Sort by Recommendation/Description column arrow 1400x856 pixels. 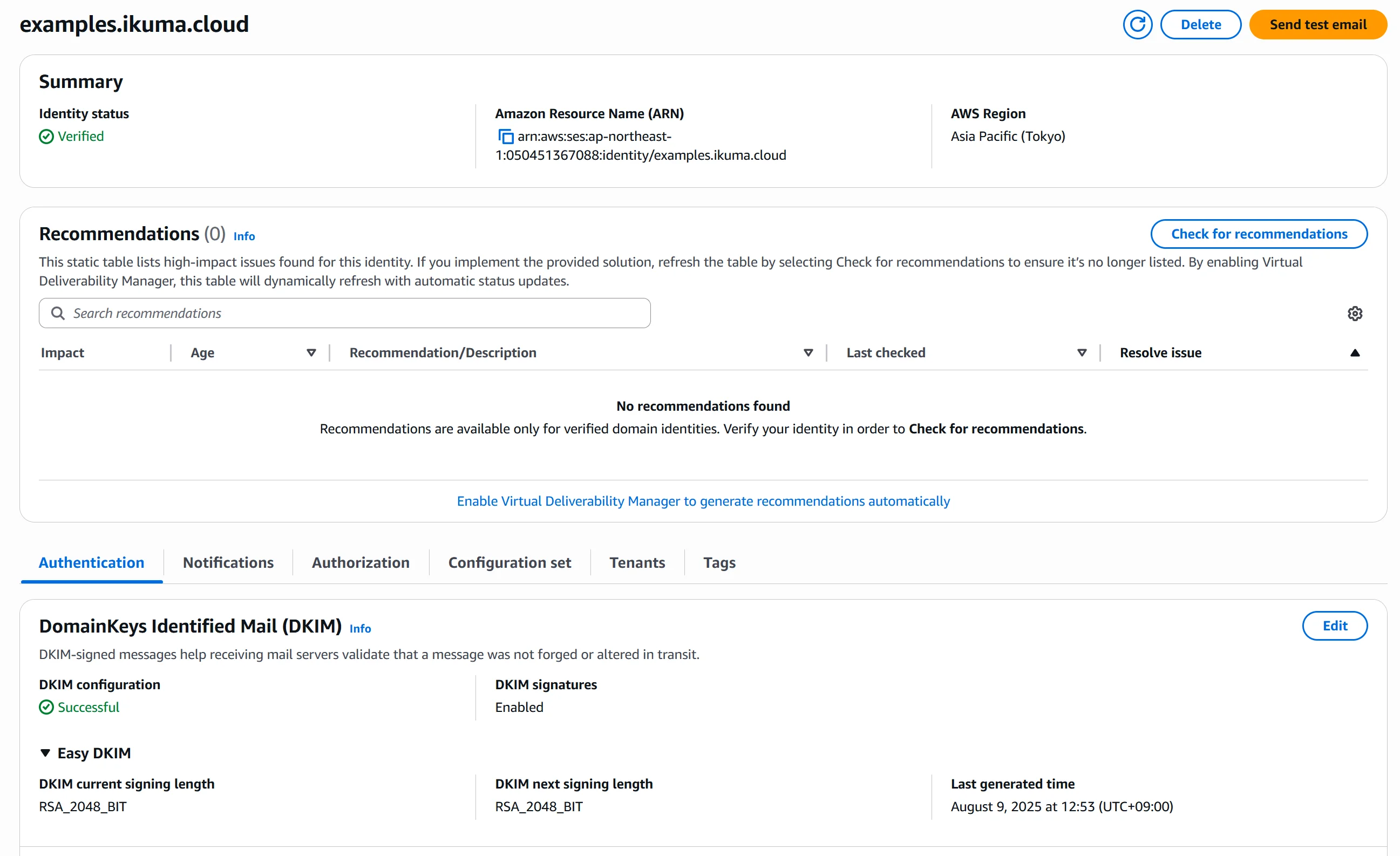[x=808, y=353]
